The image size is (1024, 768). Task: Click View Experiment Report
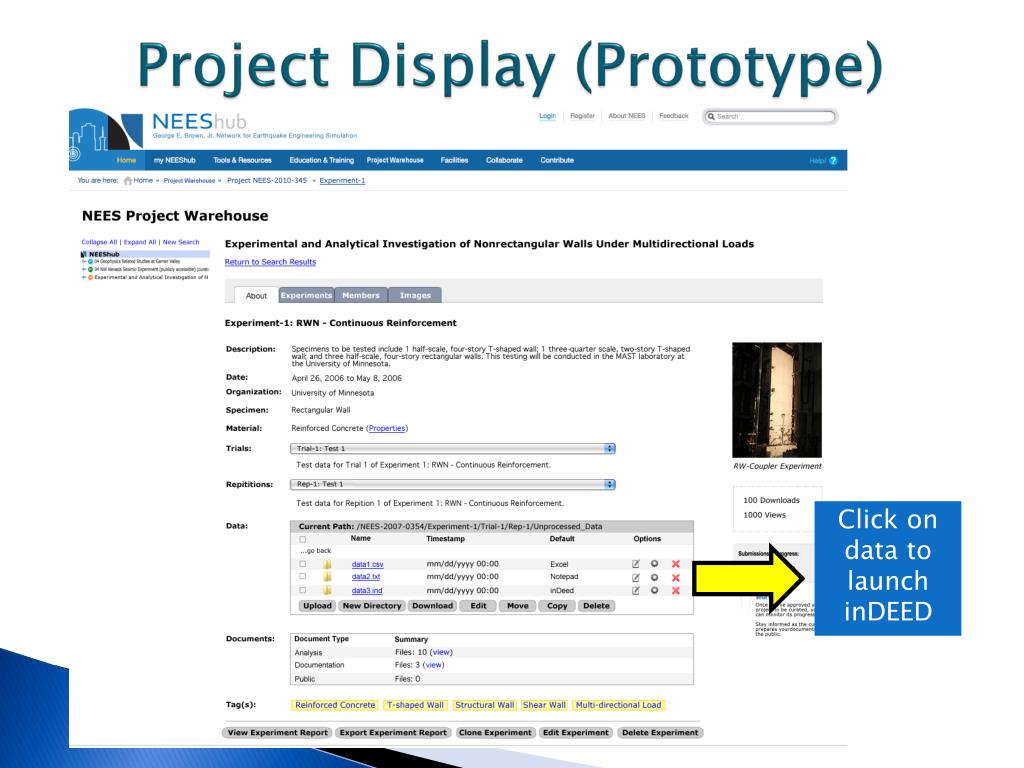[x=278, y=733]
